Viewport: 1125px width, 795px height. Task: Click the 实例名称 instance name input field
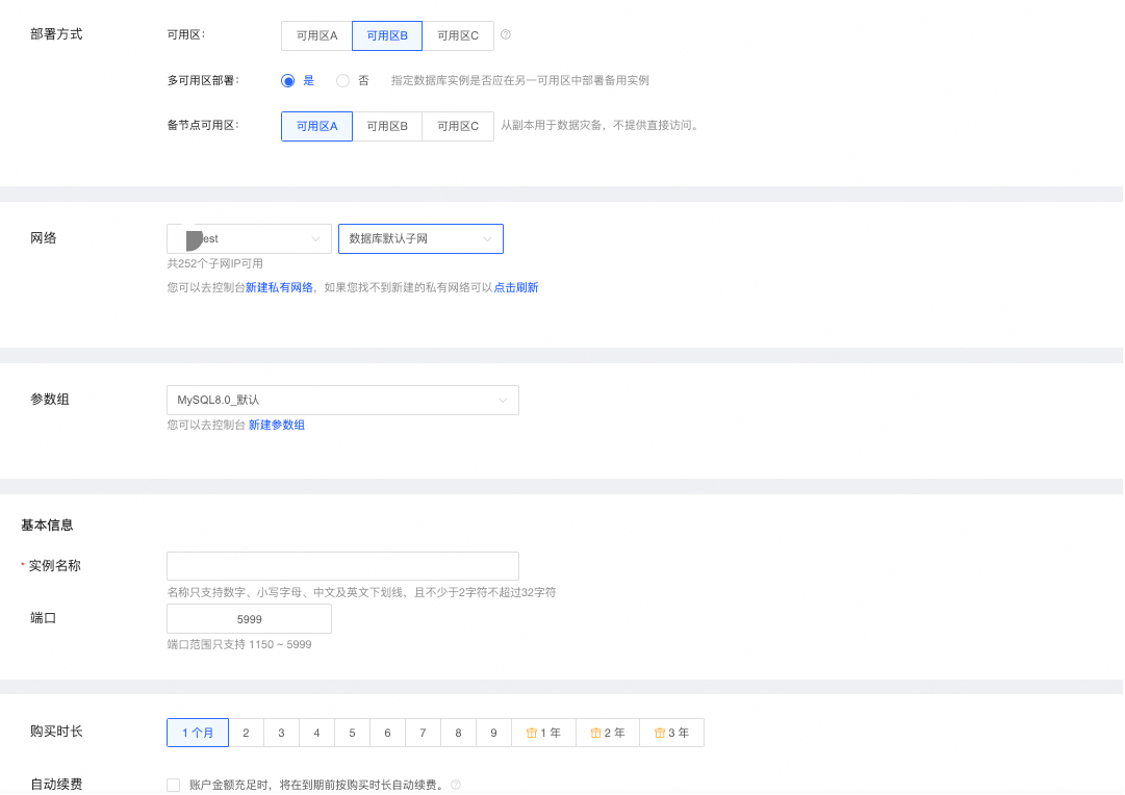tap(342, 565)
